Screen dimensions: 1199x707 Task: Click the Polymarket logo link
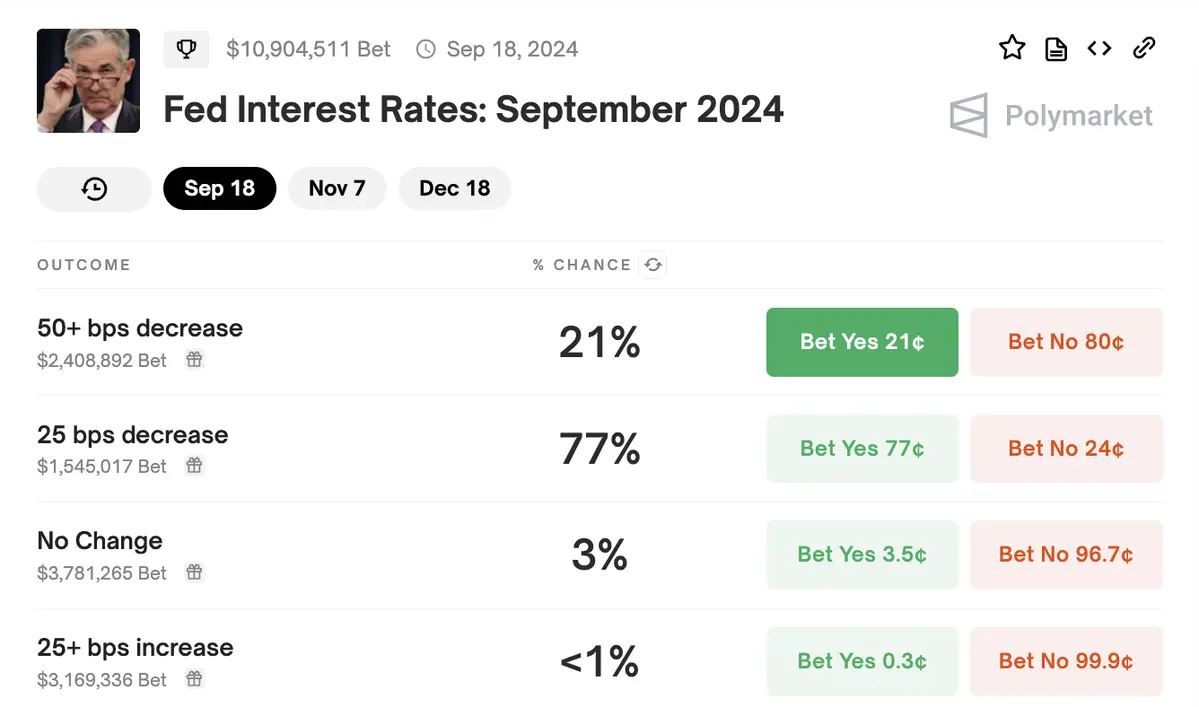click(1051, 116)
